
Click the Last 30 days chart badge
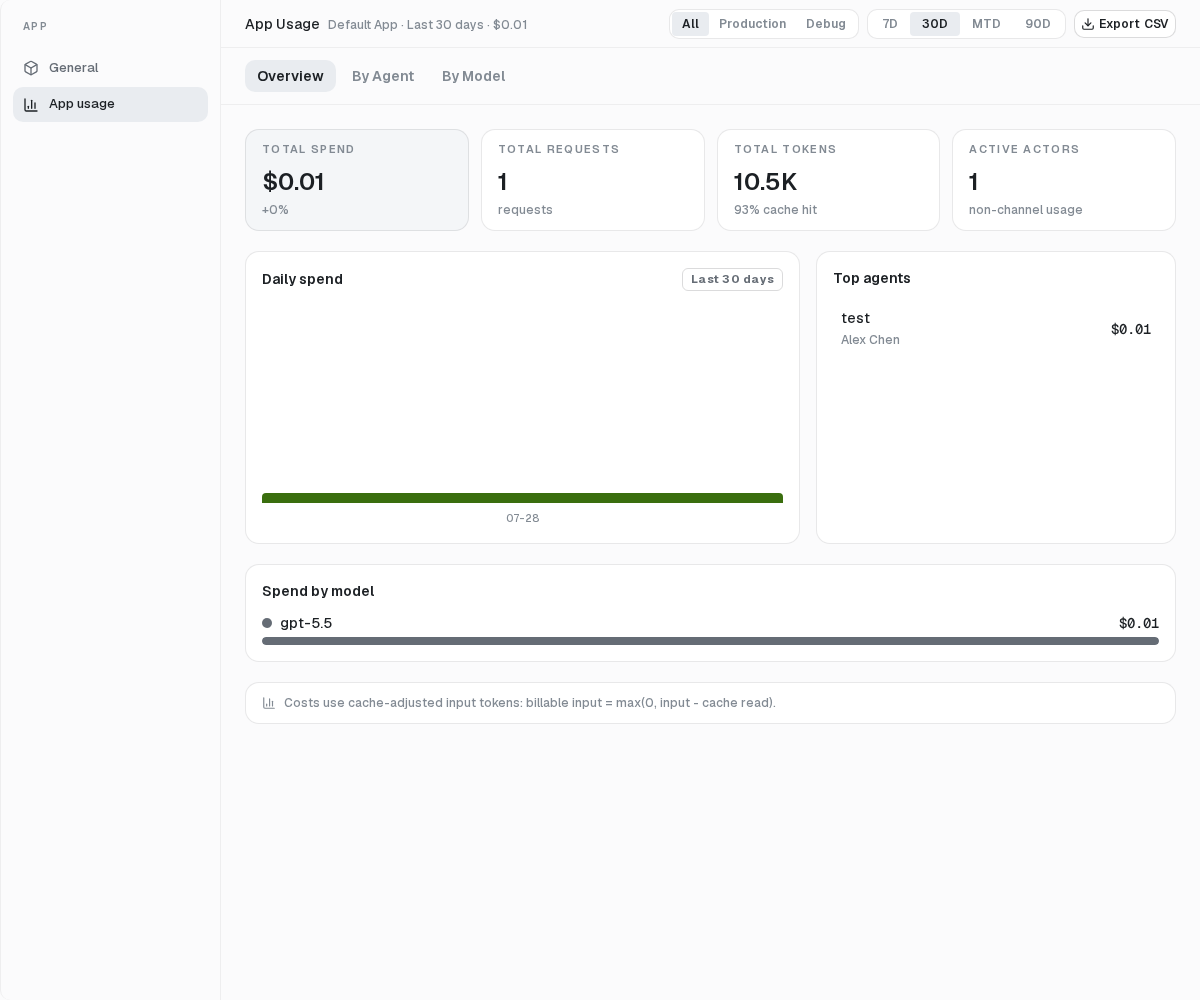(732, 279)
